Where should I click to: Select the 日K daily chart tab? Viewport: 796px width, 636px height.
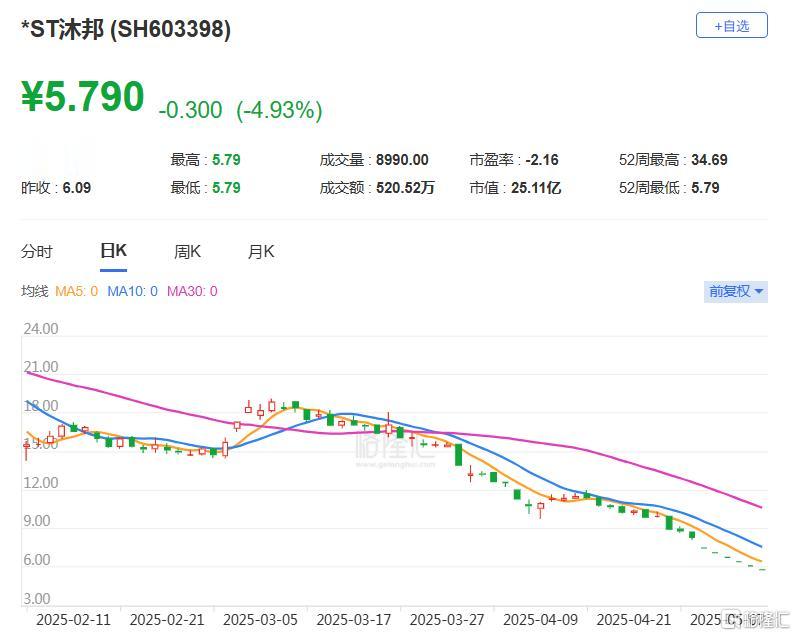click(113, 251)
